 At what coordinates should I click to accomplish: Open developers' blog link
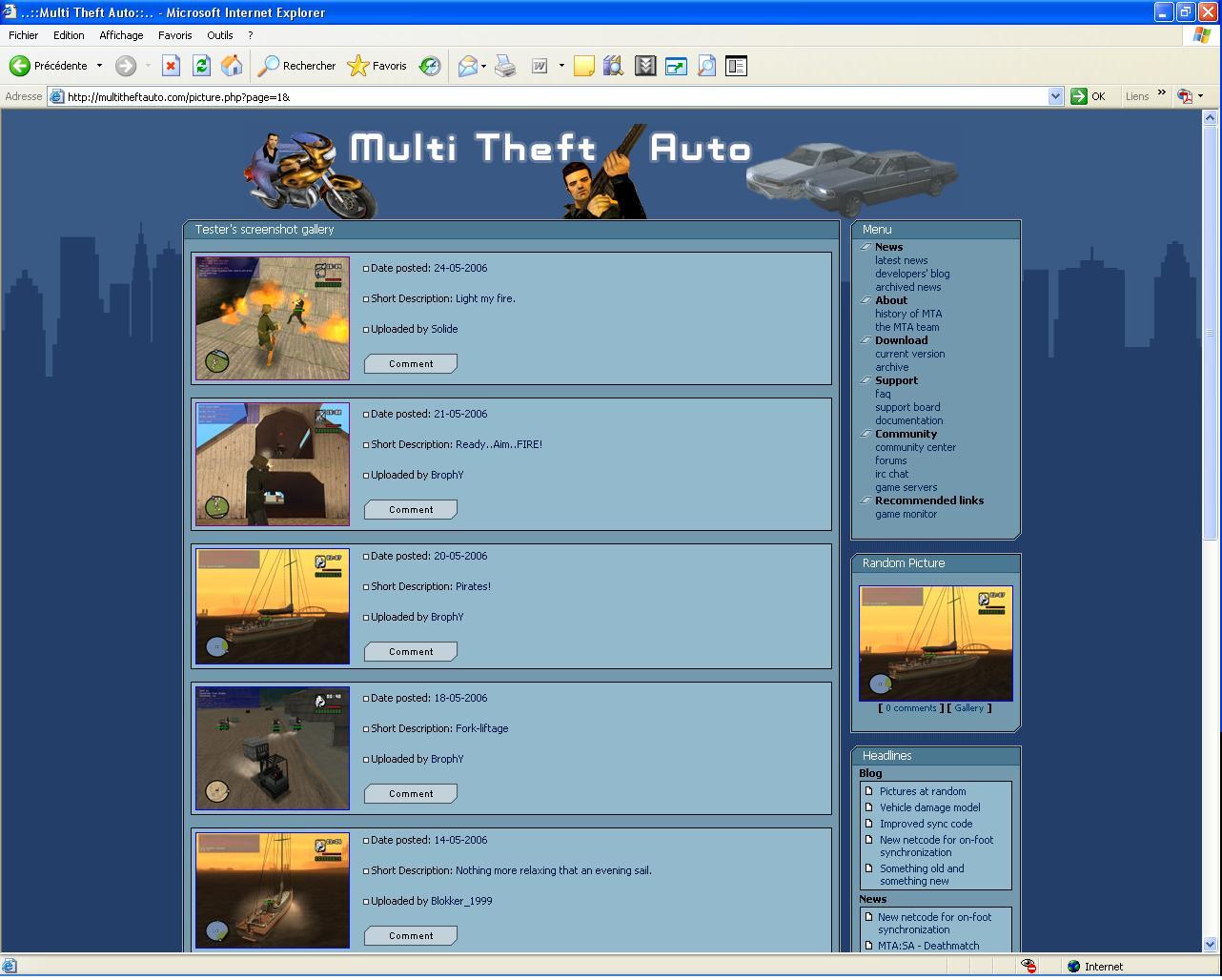click(x=912, y=274)
